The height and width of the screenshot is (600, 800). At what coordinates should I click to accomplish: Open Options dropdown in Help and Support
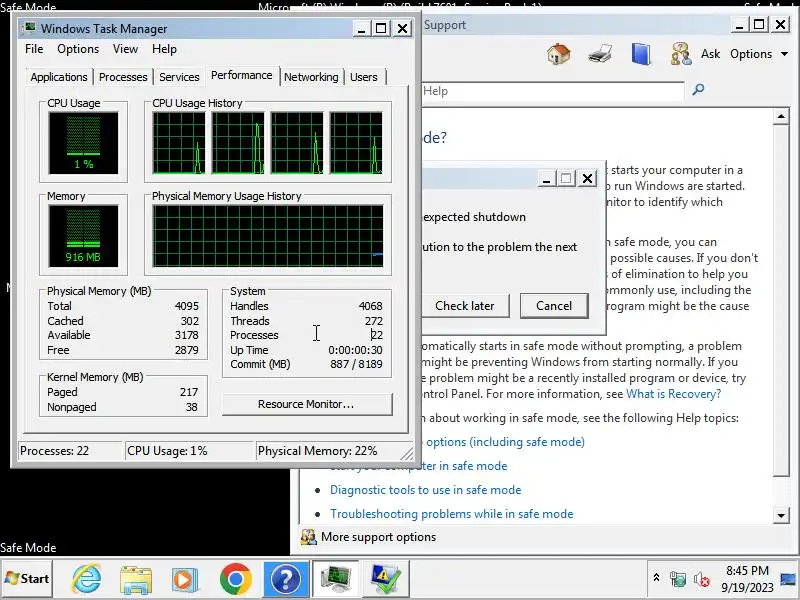[759, 54]
